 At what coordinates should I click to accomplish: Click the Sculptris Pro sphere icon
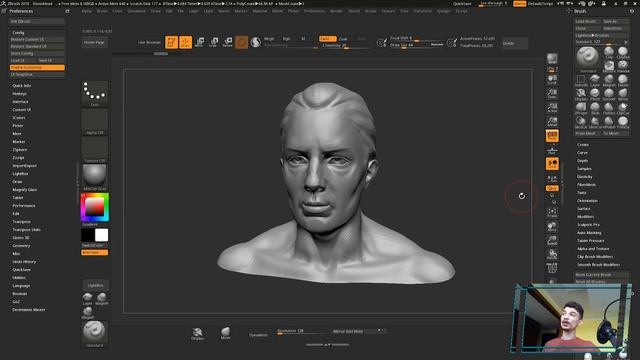pos(256,42)
